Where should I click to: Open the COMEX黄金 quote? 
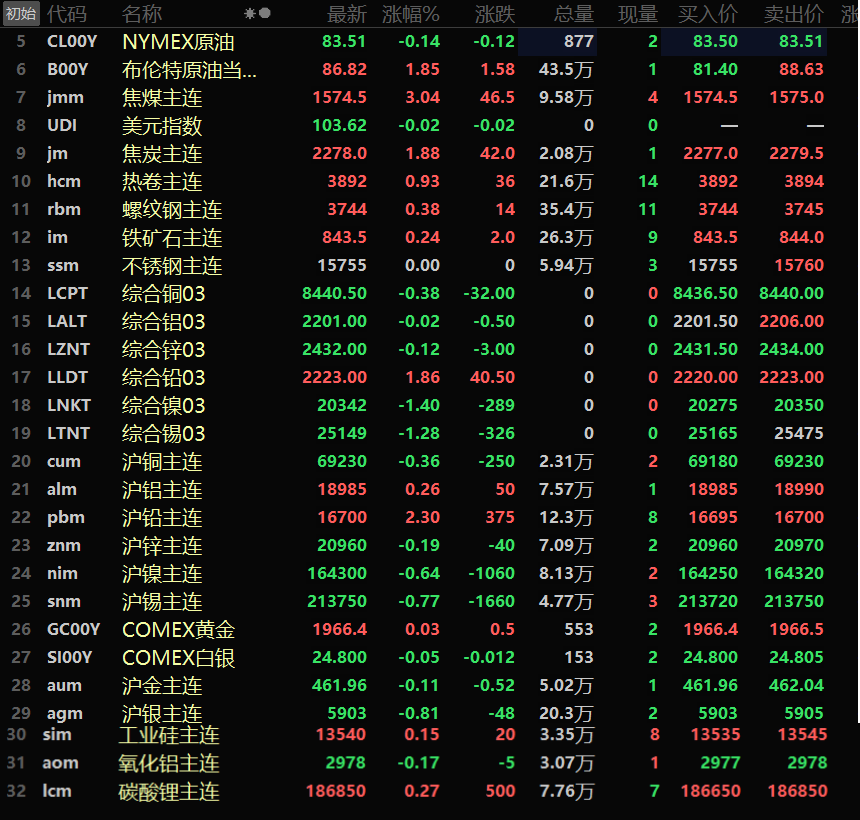pyautogui.click(x=179, y=630)
